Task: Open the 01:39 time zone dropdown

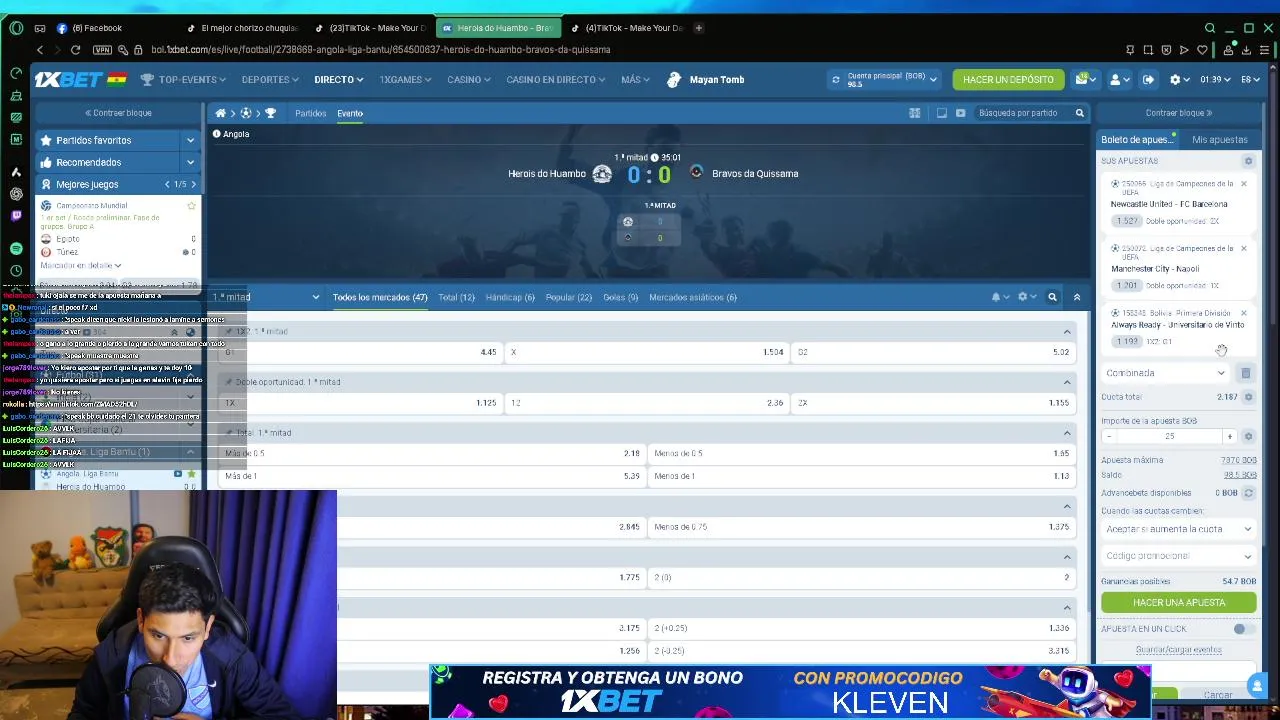Action: 1215,79
